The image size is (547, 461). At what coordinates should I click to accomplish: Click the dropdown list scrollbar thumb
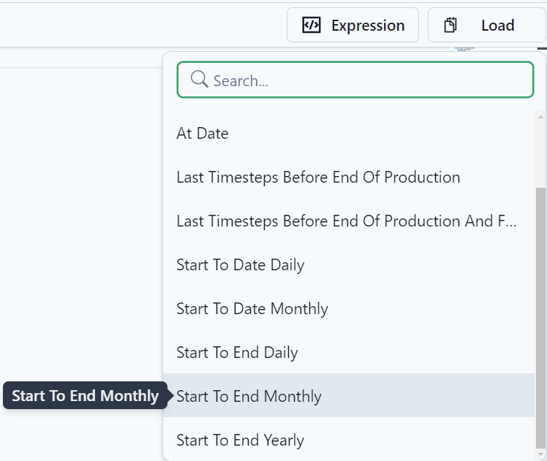click(541, 318)
